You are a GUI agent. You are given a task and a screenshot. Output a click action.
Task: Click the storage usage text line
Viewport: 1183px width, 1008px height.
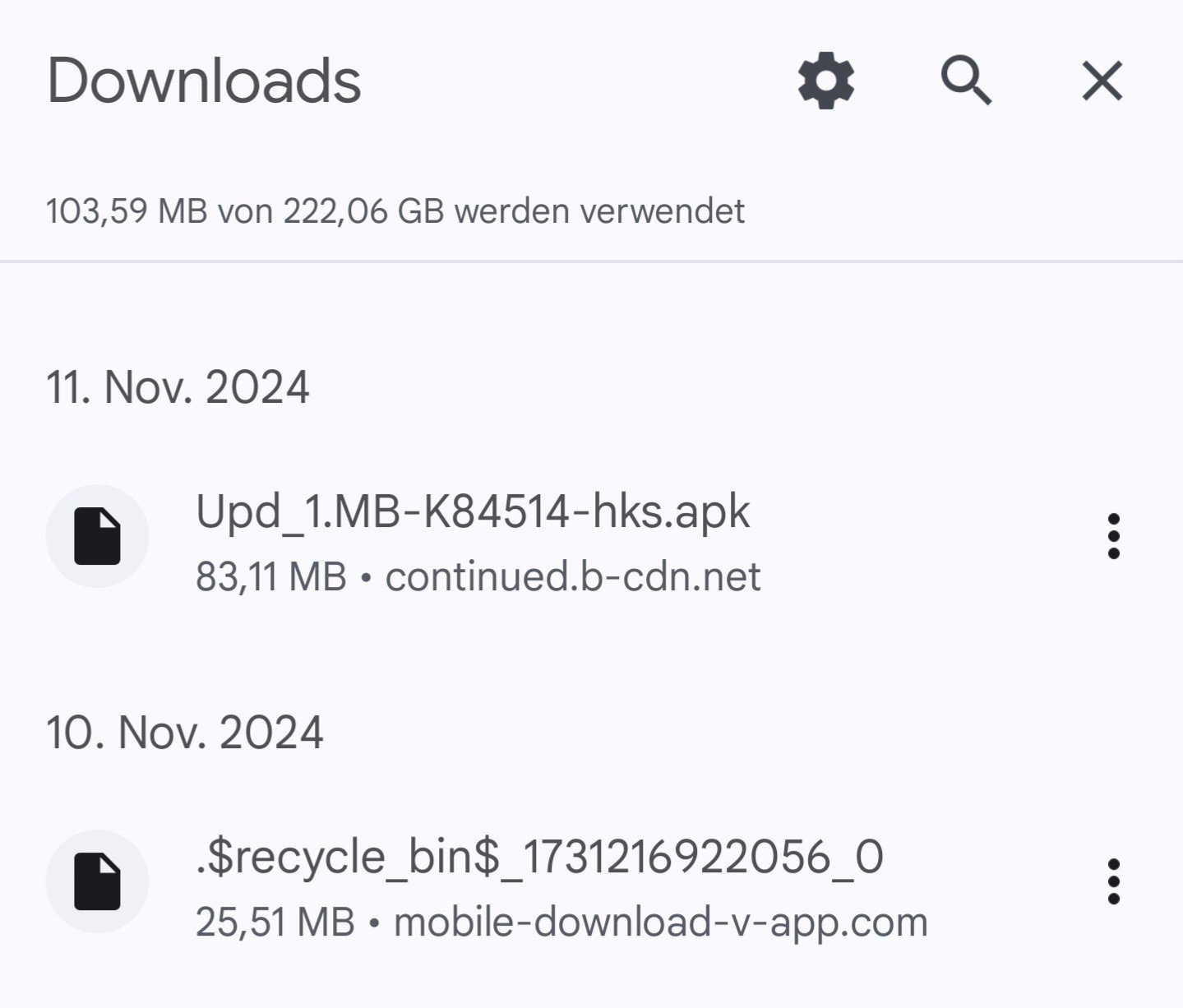click(395, 211)
